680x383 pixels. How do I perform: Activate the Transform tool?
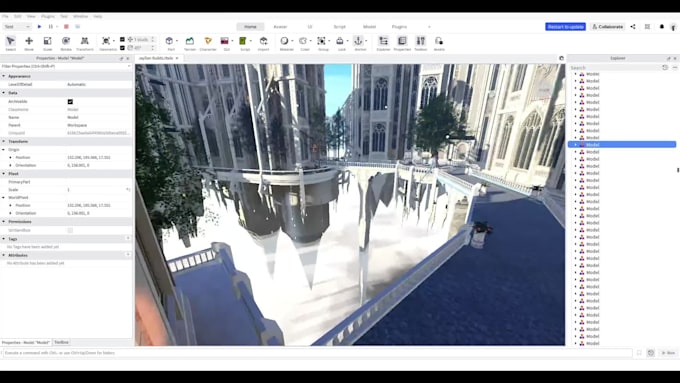pyautogui.click(x=85, y=43)
